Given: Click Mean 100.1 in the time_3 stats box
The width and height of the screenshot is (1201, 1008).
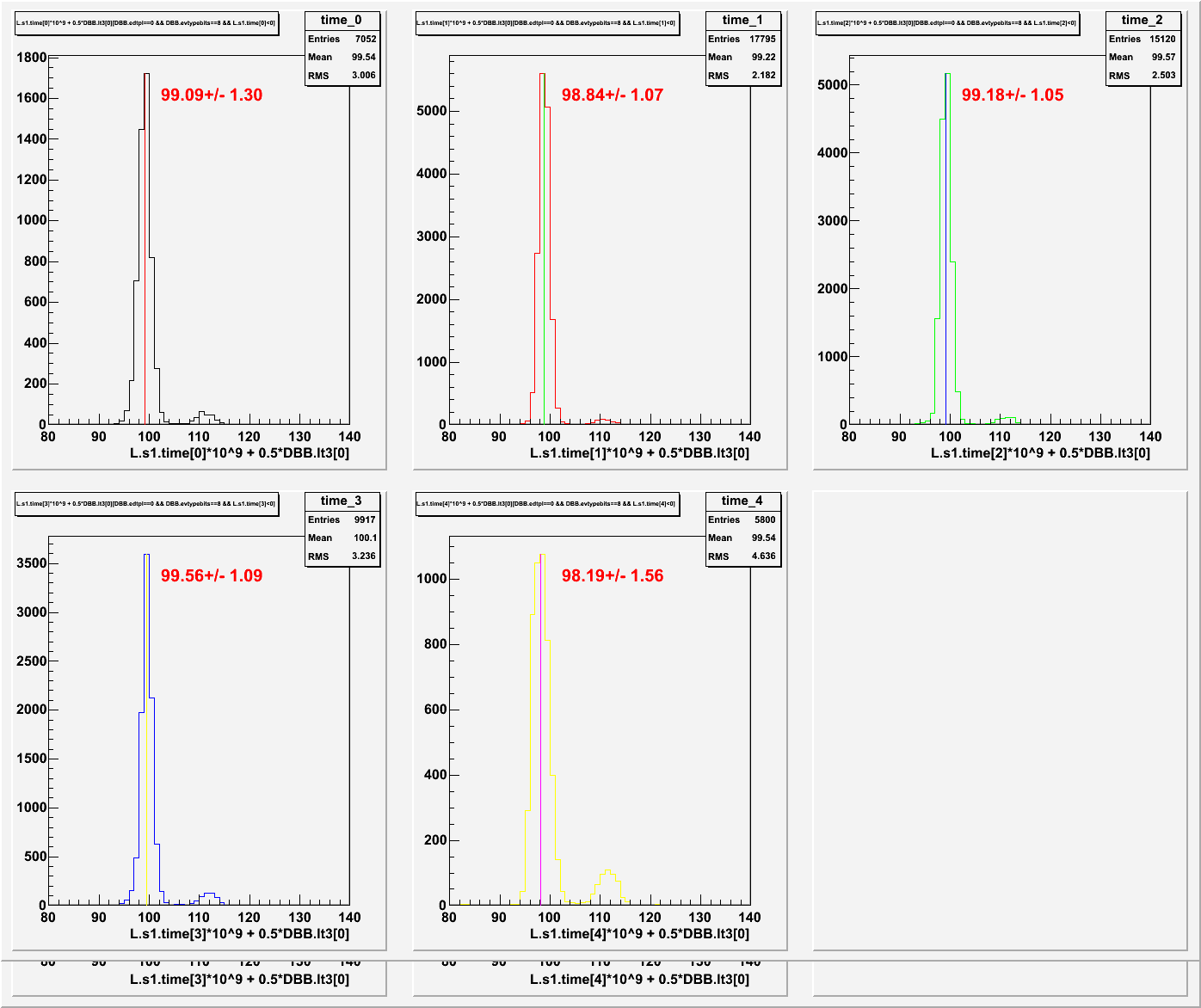Looking at the screenshot, I should (x=342, y=538).
